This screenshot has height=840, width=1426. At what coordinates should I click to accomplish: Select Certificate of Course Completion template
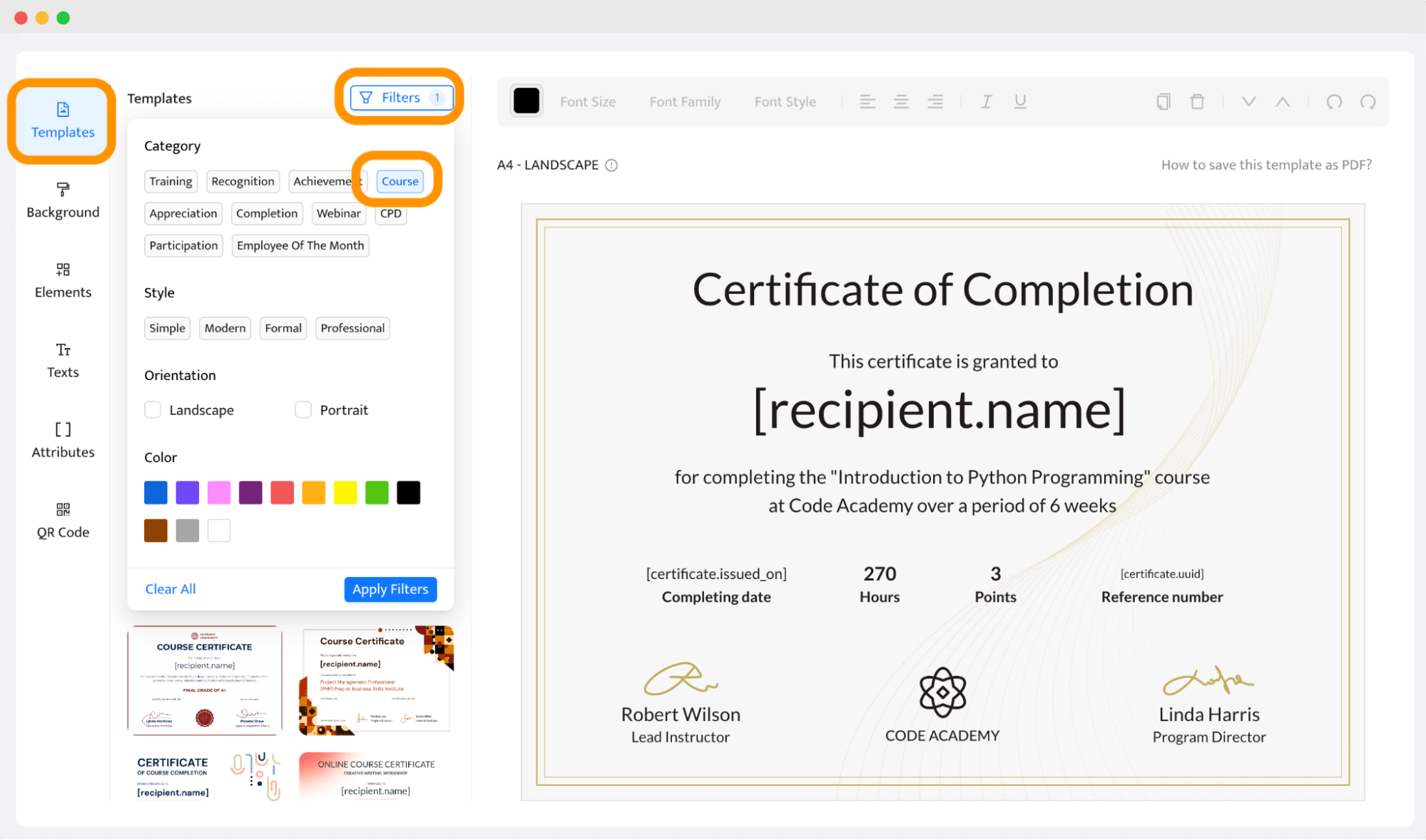pyautogui.click(x=205, y=777)
